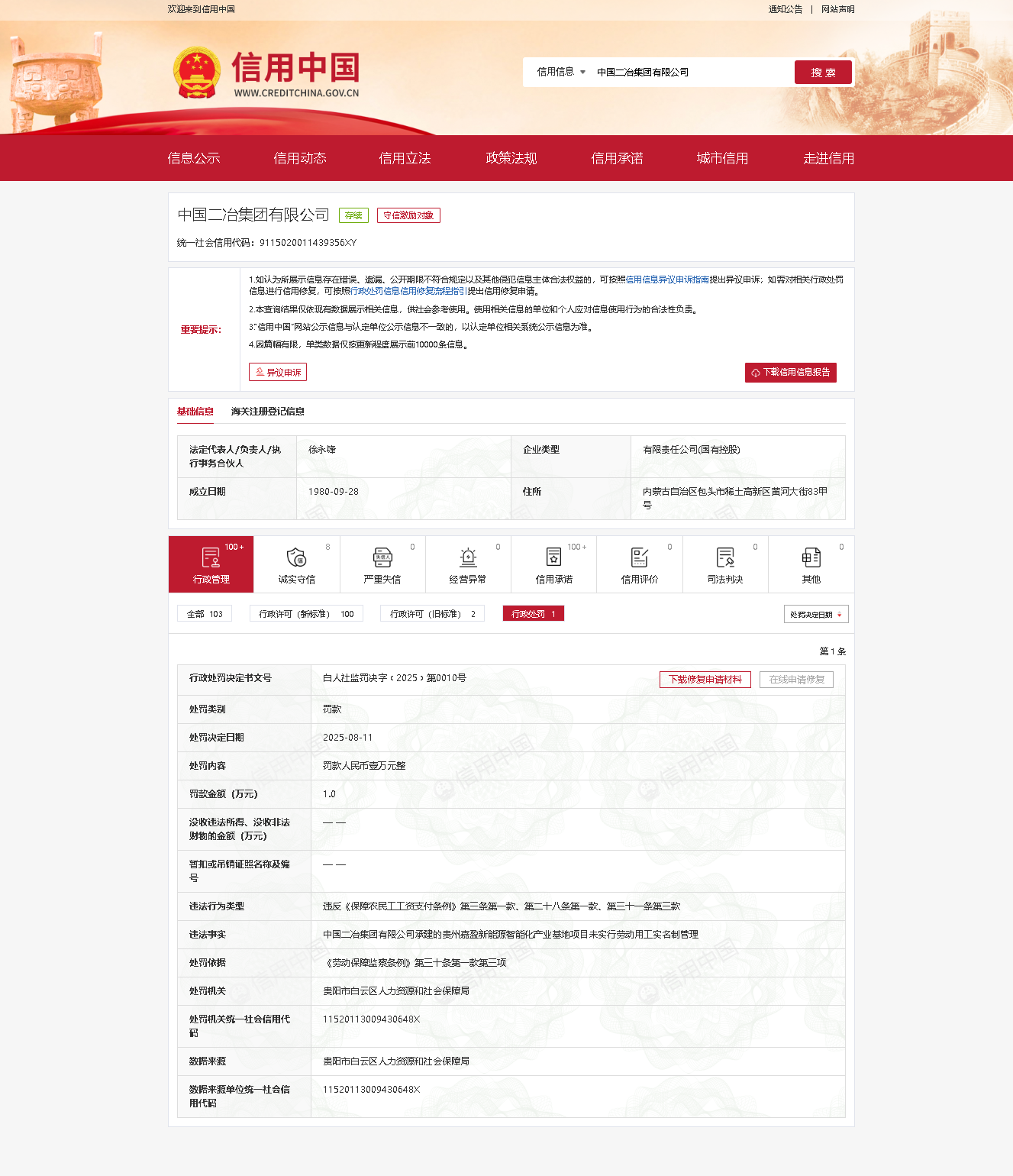Filter by 行政许可（旧标准）2
This screenshot has width=1013, height=1176.
pos(432,614)
